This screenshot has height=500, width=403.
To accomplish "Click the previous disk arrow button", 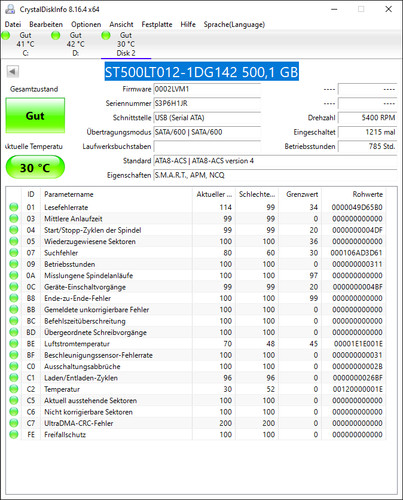I will pyautogui.click(x=13, y=71).
